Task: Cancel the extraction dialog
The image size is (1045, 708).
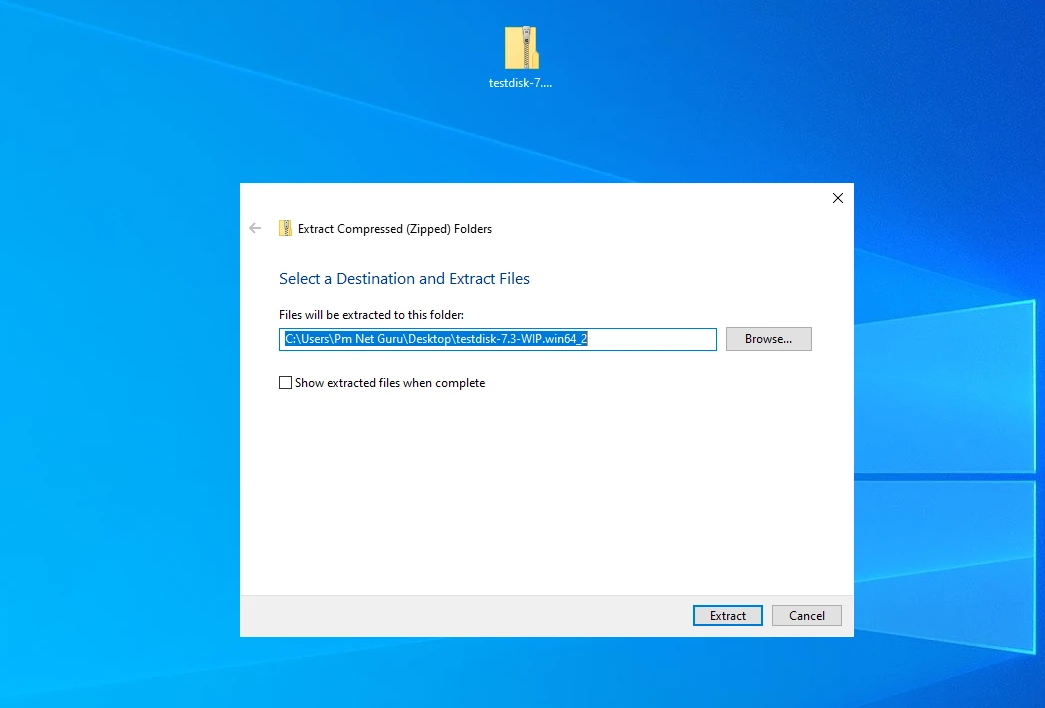Action: tap(806, 616)
